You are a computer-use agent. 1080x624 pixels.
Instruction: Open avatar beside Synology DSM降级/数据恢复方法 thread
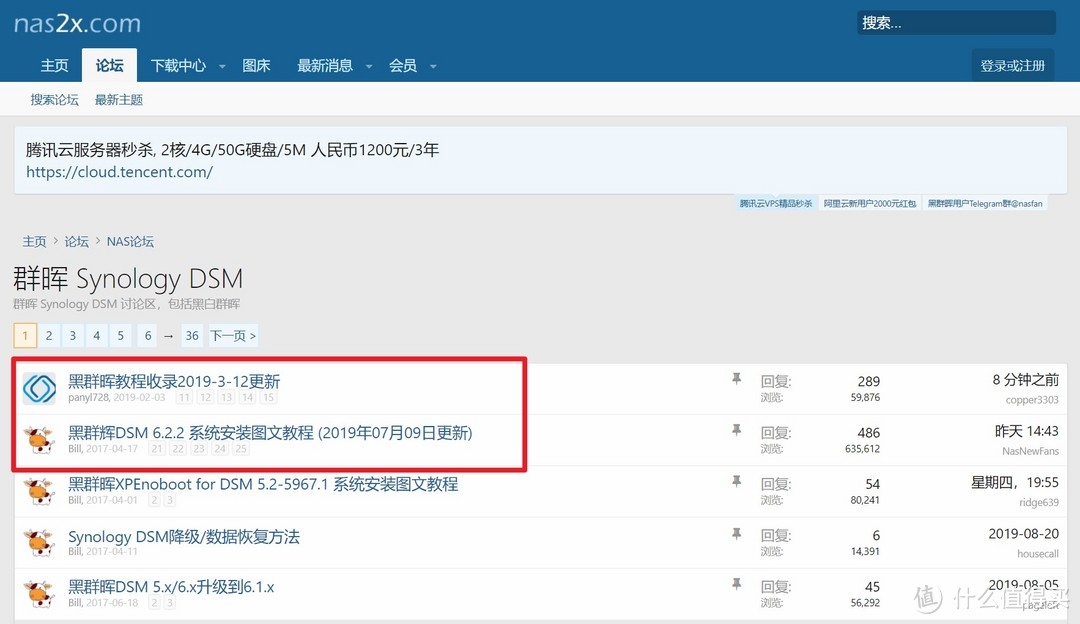pyautogui.click(x=39, y=543)
